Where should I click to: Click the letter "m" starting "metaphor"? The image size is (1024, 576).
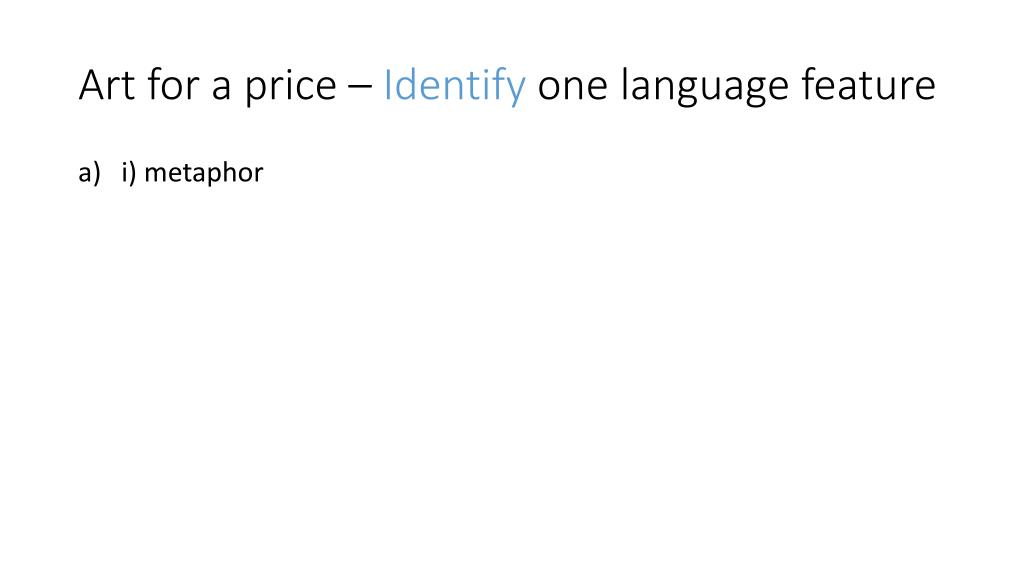coord(155,175)
